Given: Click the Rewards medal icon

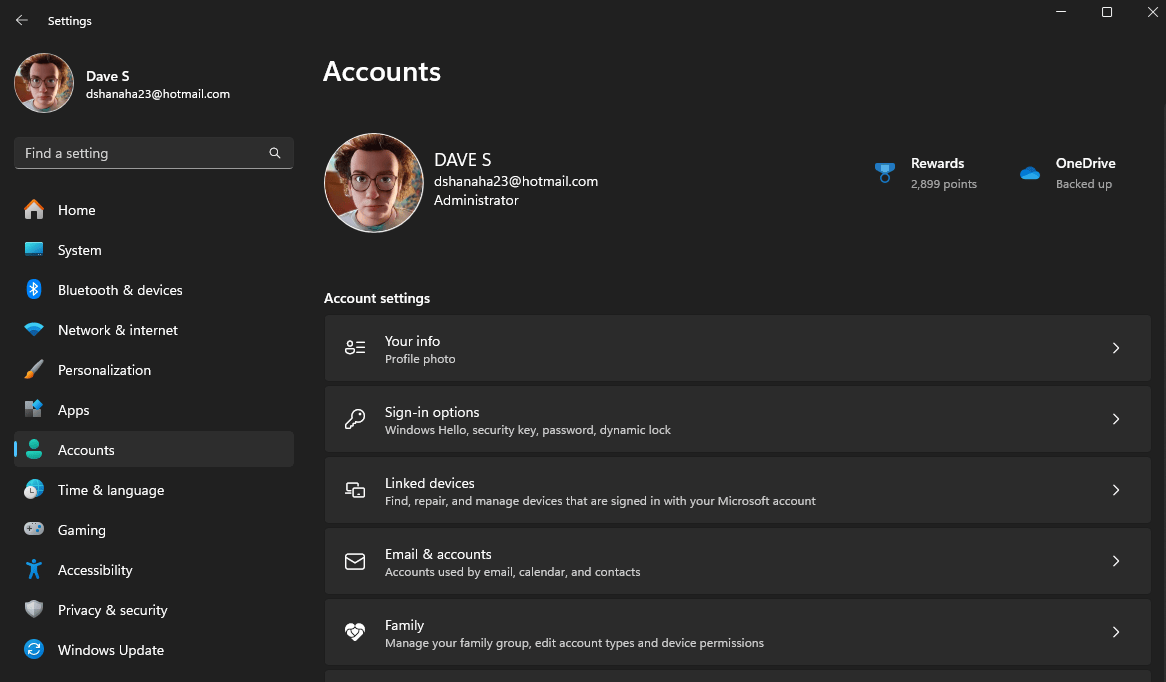Looking at the screenshot, I should click(884, 173).
